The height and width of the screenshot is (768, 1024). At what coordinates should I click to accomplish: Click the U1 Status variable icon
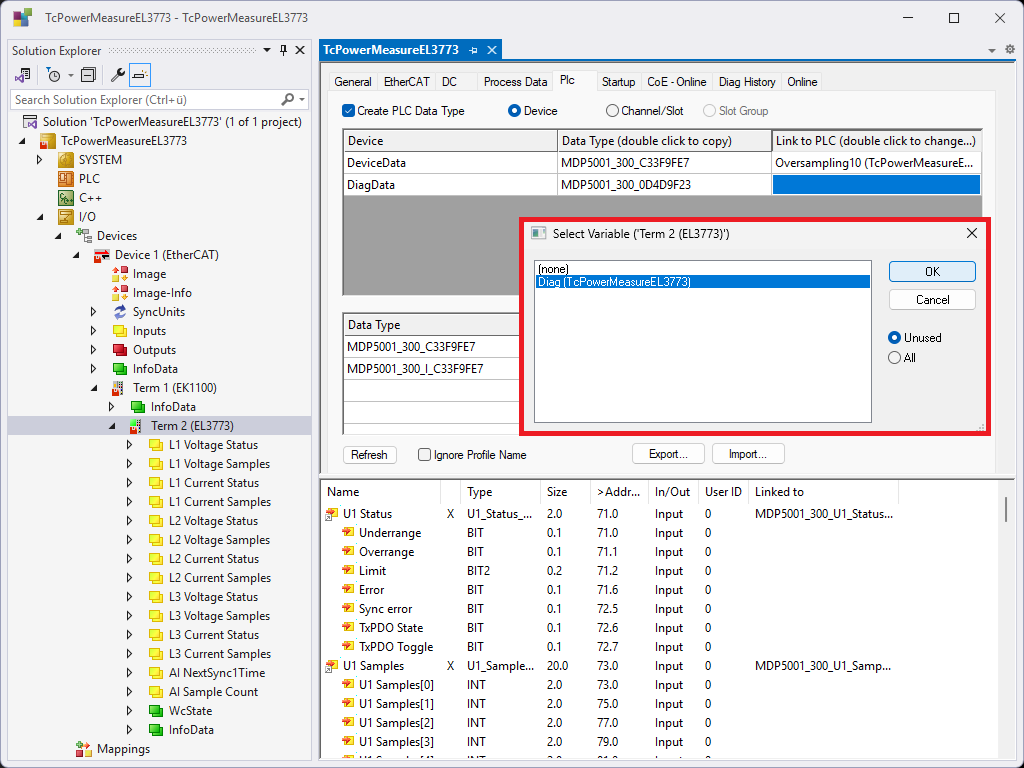tap(332, 515)
